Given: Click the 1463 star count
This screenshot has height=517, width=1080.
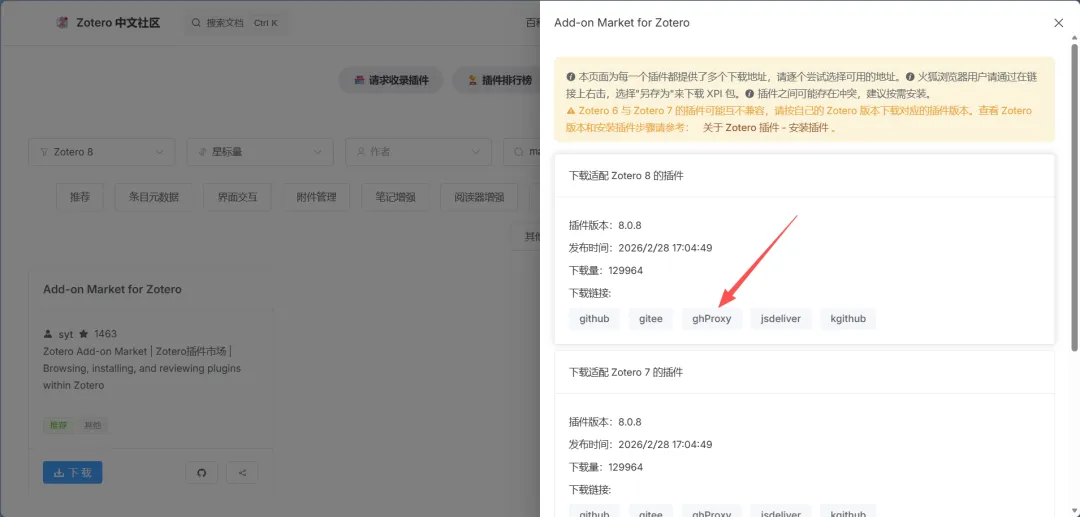Looking at the screenshot, I should pos(105,334).
